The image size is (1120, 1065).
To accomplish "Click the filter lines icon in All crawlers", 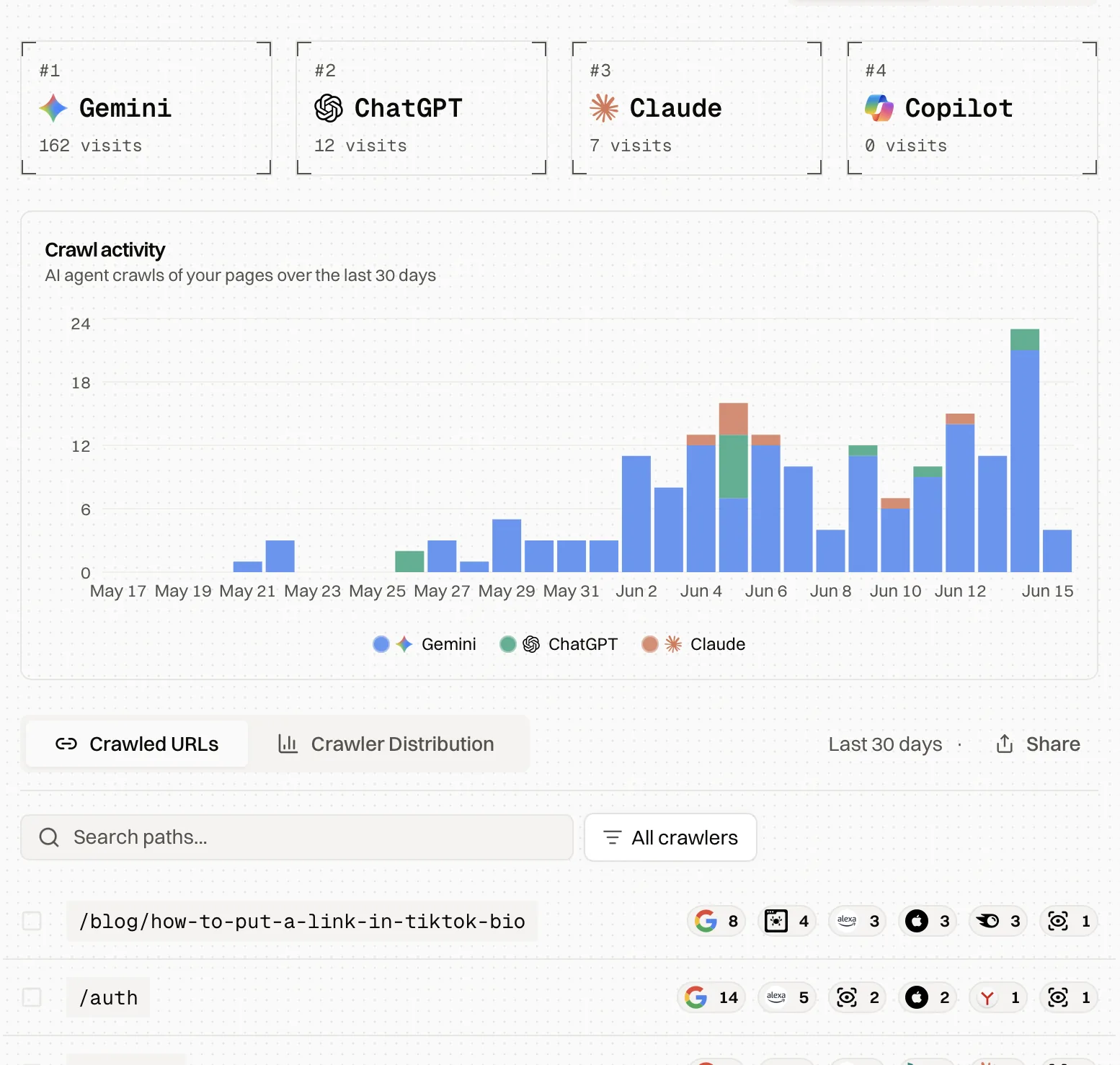I will [x=613, y=837].
